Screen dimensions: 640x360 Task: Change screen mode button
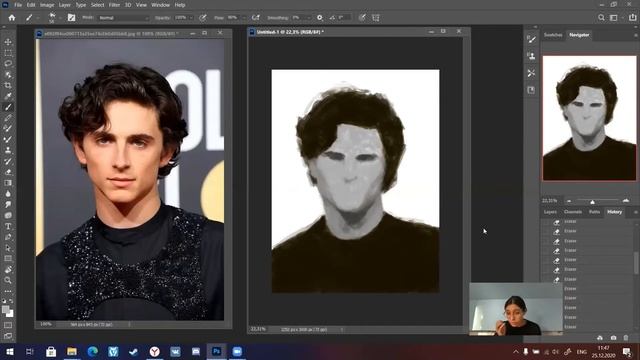pyautogui.click(x=8, y=336)
